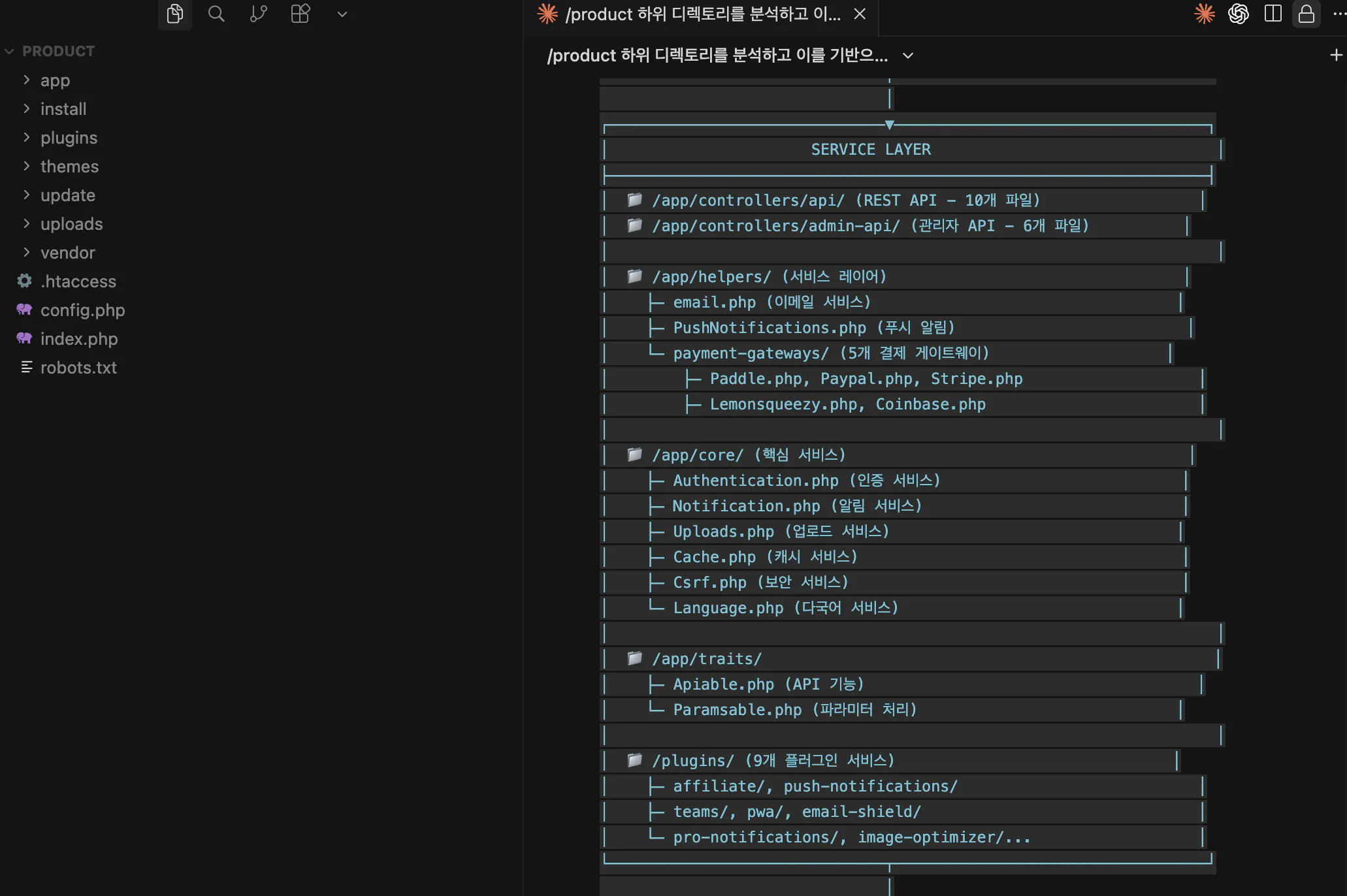Select the /product 하위 디렉토리 tab

click(702, 14)
